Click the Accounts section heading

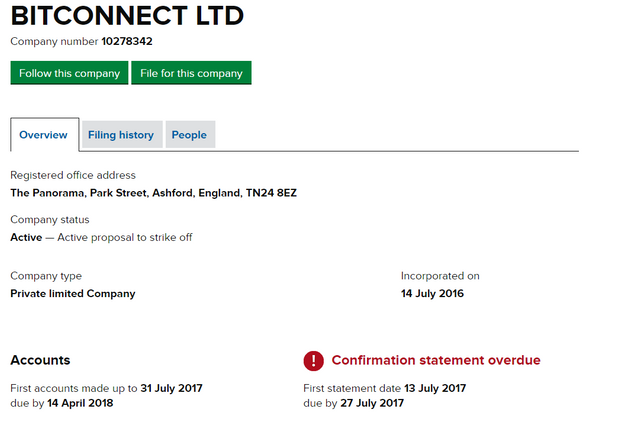(40, 360)
